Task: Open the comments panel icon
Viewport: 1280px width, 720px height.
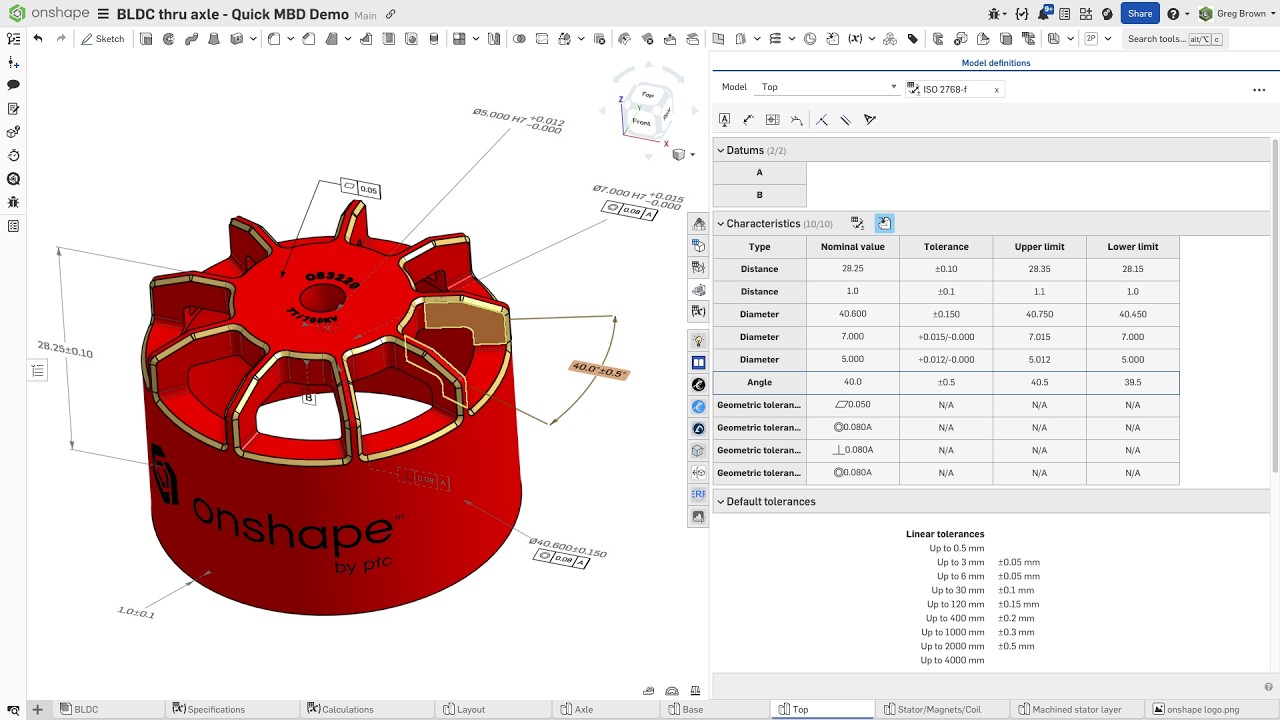Action: [13, 85]
